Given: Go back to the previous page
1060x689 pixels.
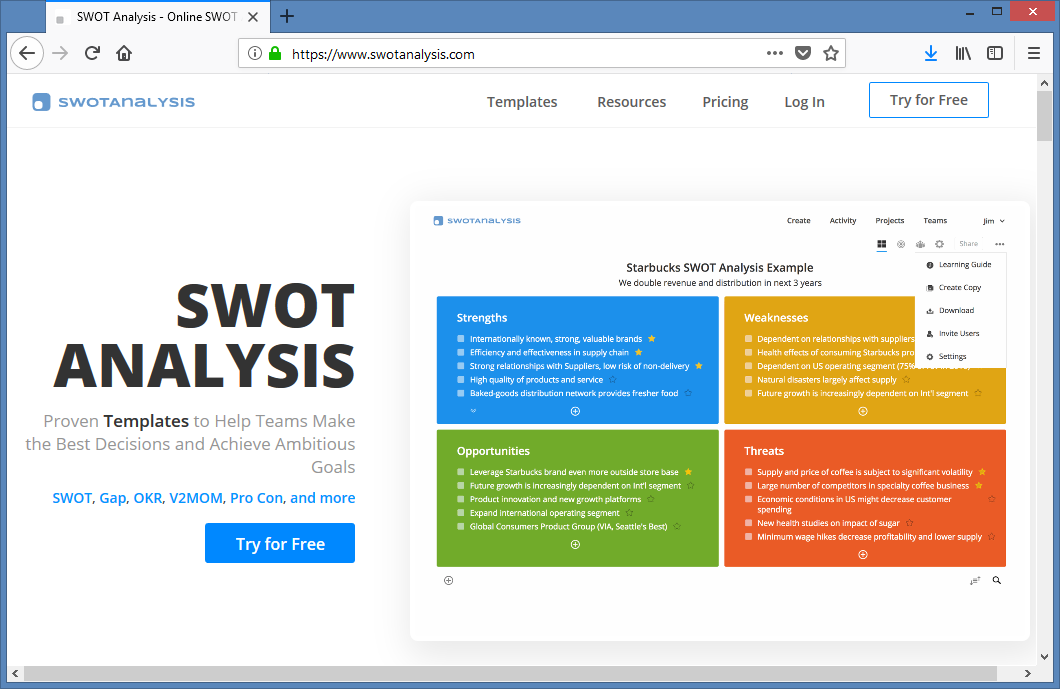Looking at the screenshot, I should click(27, 53).
